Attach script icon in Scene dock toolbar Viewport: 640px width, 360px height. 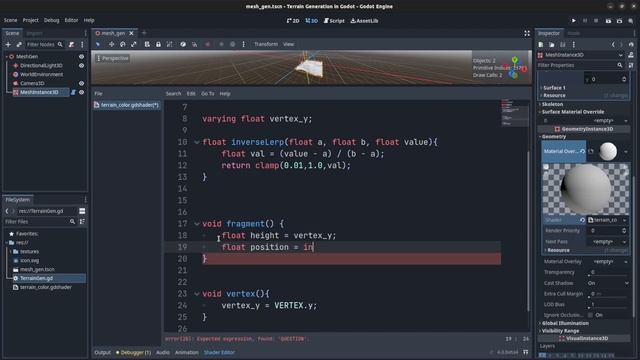(71, 44)
